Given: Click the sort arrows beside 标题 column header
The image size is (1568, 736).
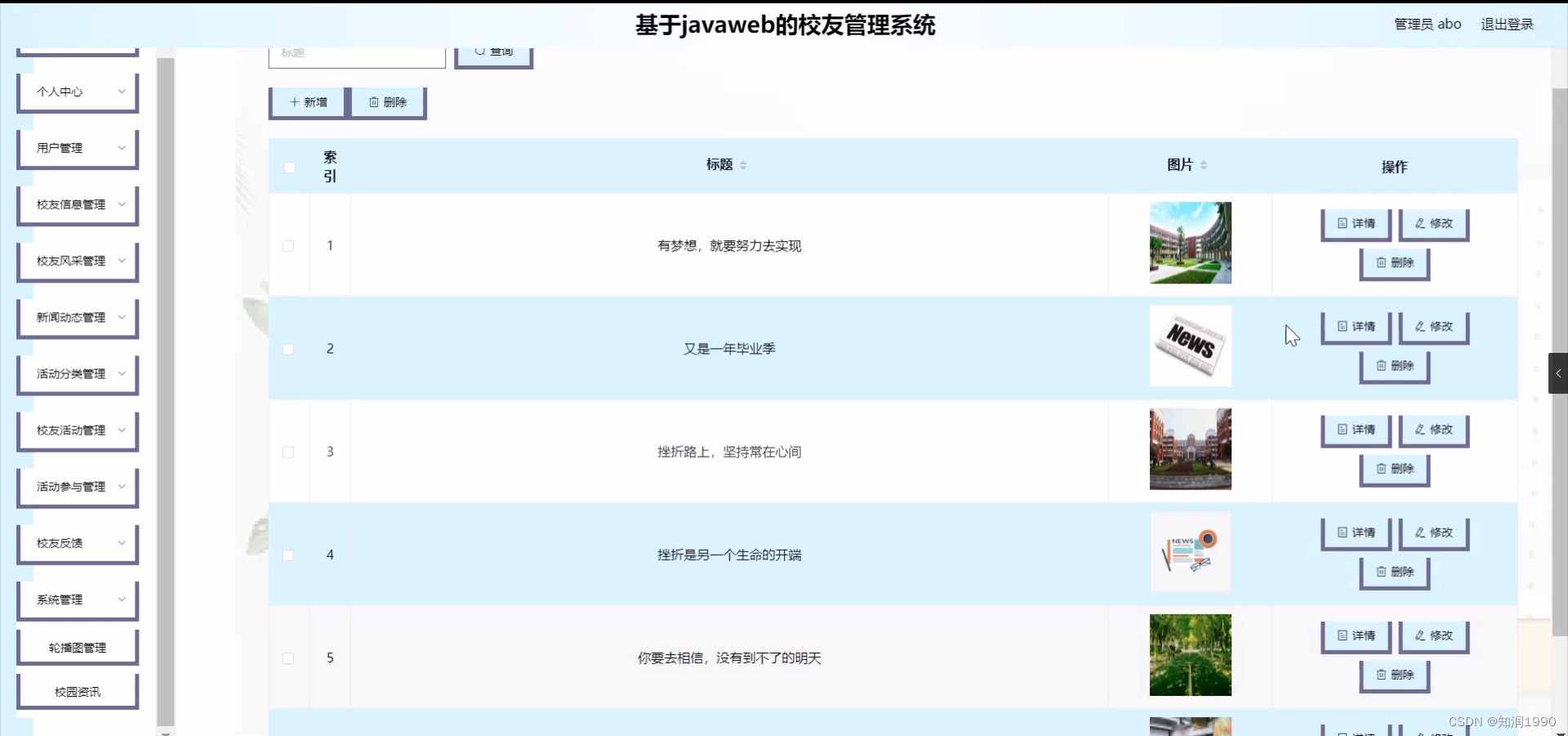Looking at the screenshot, I should 743,164.
